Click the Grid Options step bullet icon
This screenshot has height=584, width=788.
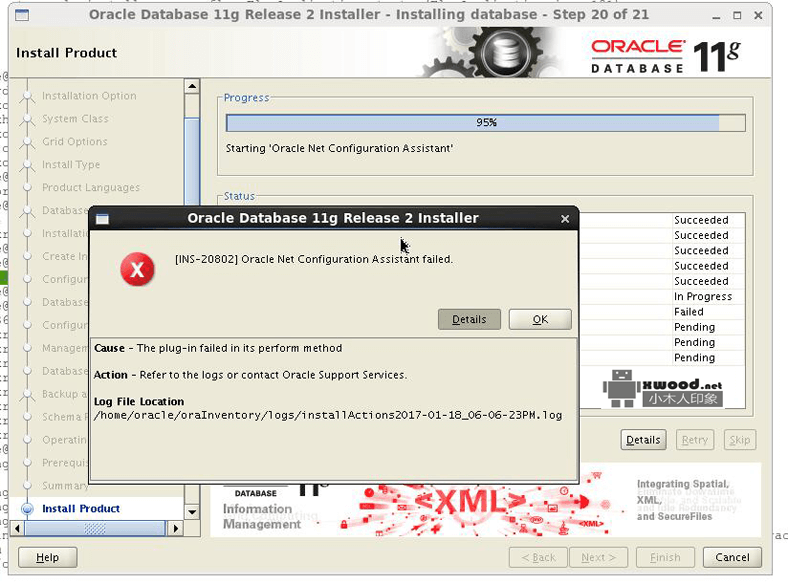(27, 143)
